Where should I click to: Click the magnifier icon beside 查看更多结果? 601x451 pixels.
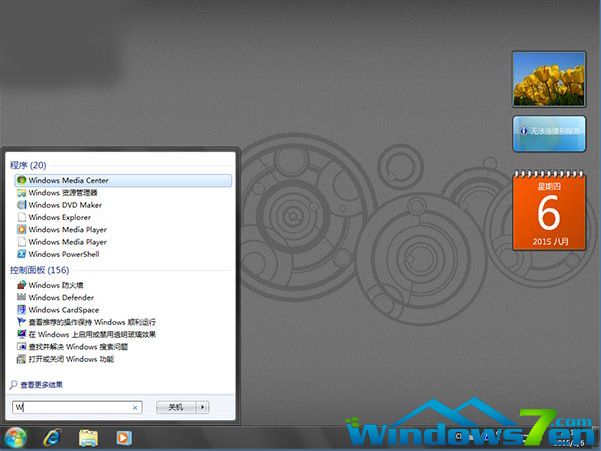point(13,384)
